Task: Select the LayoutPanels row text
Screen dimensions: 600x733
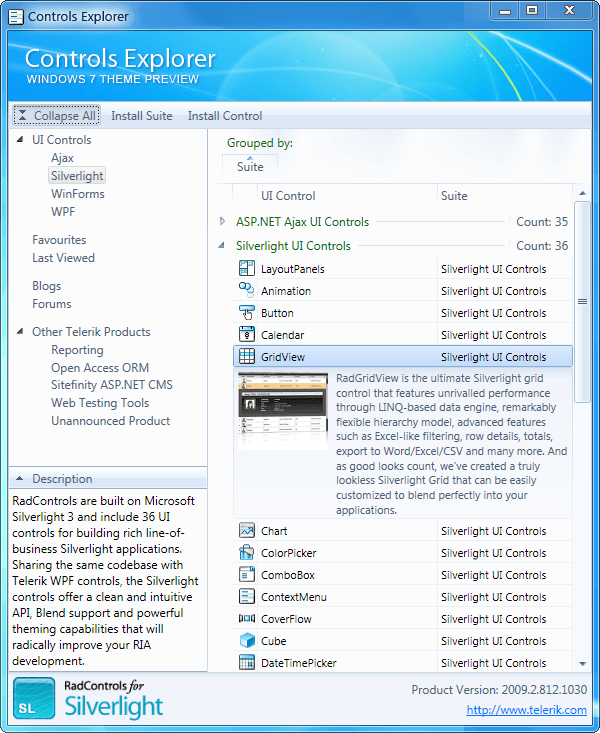Action: pos(292,269)
